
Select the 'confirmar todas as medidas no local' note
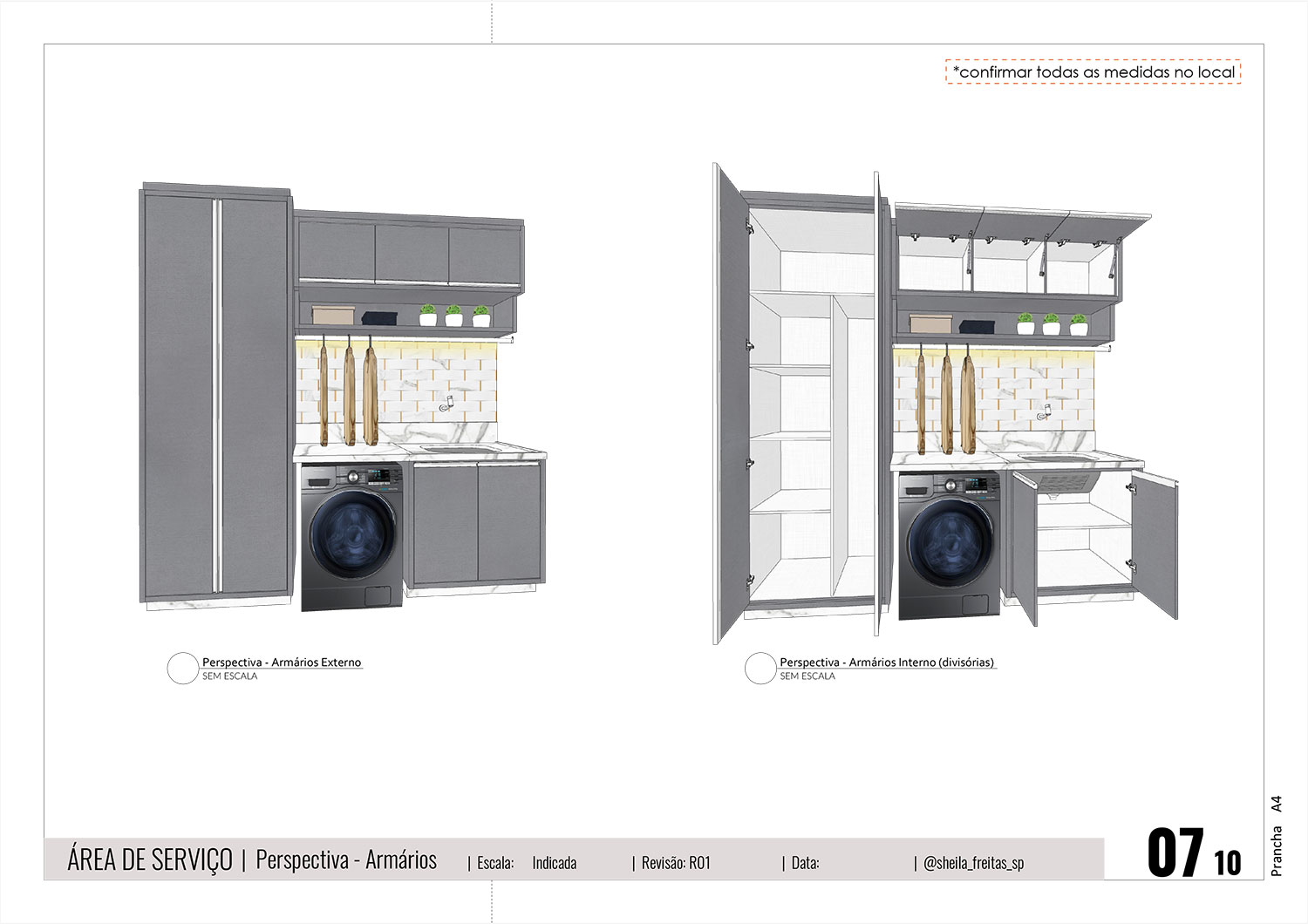[1093, 72]
